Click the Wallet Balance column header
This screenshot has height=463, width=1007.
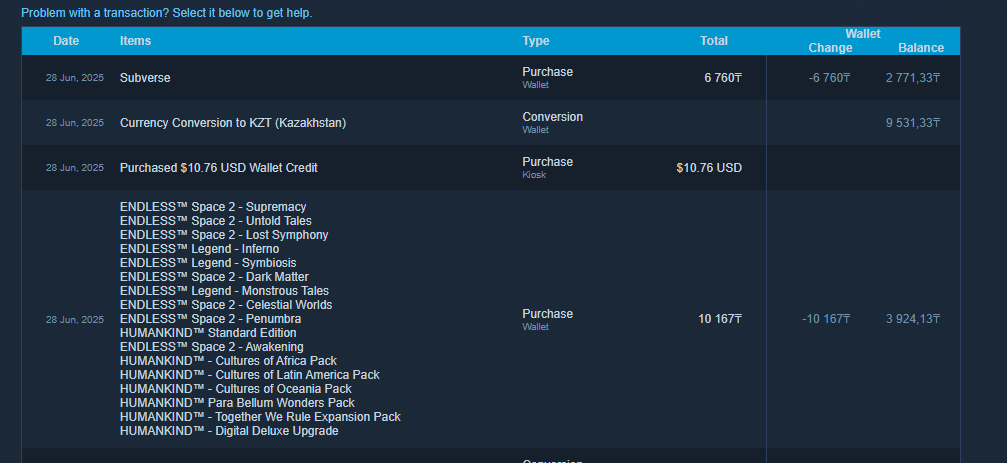pyautogui.click(x=921, y=48)
